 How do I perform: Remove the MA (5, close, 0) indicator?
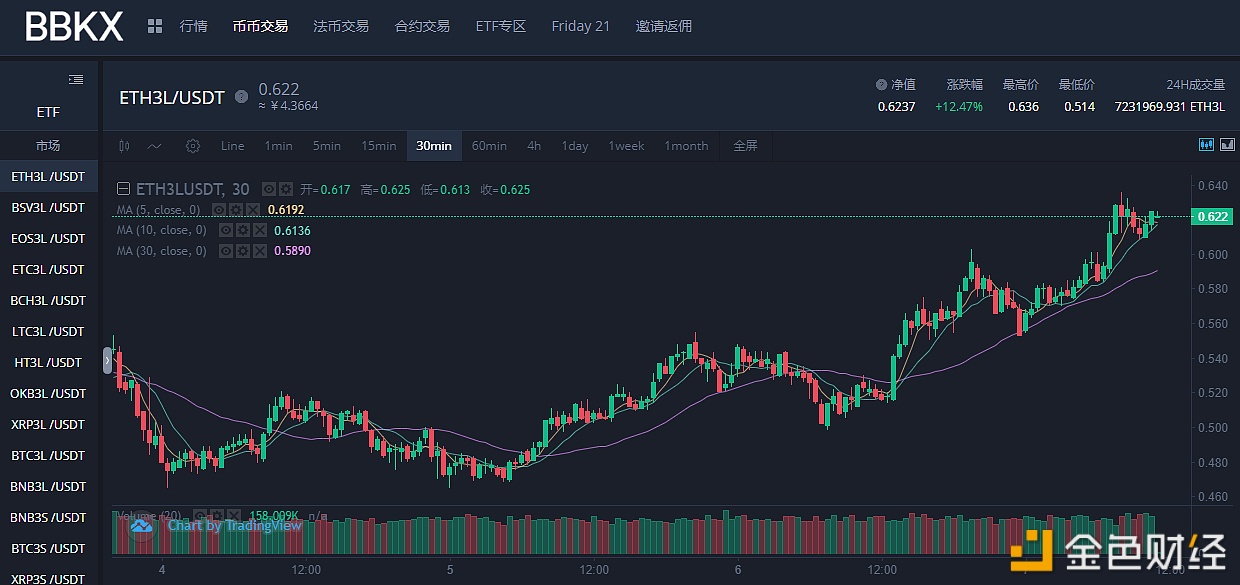(253, 210)
